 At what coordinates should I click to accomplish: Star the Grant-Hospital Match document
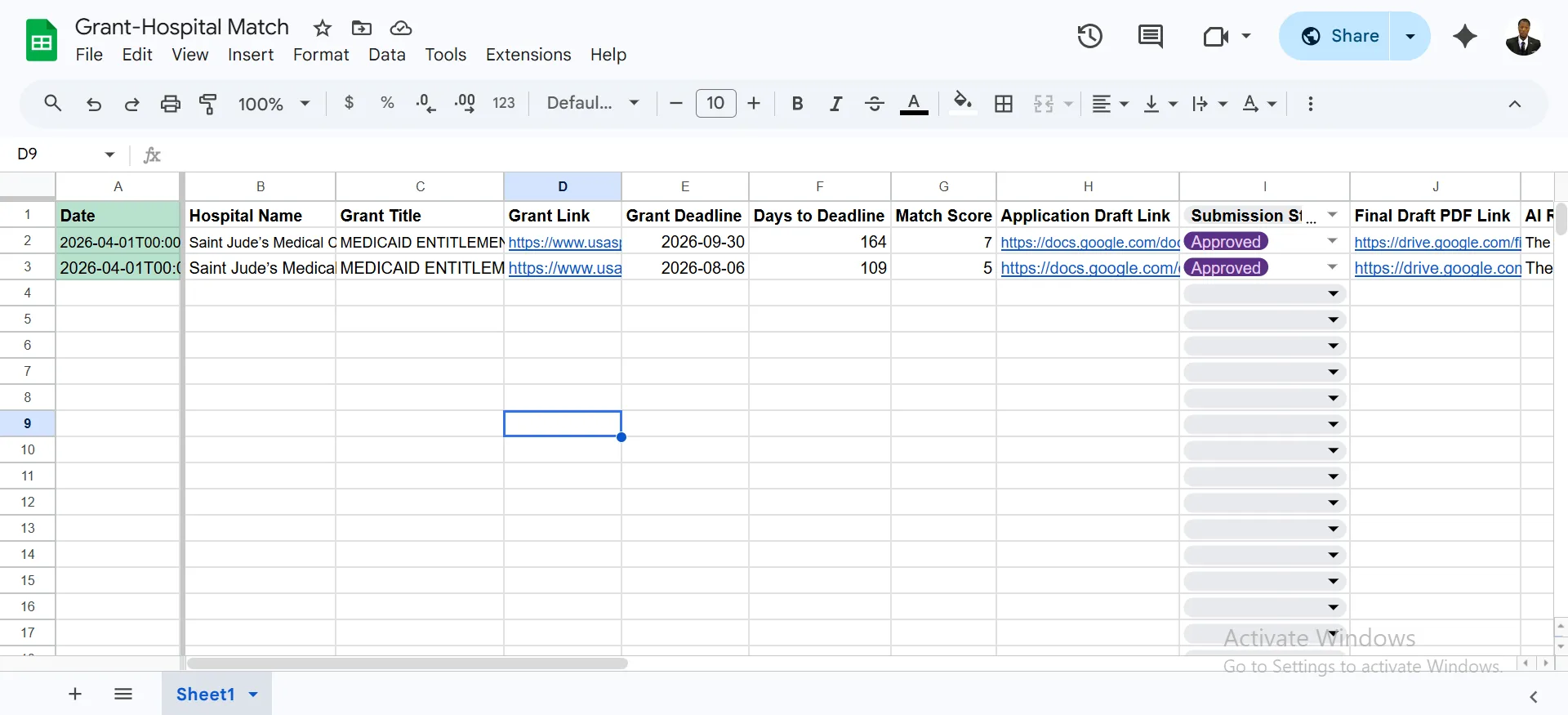click(323, 29)
